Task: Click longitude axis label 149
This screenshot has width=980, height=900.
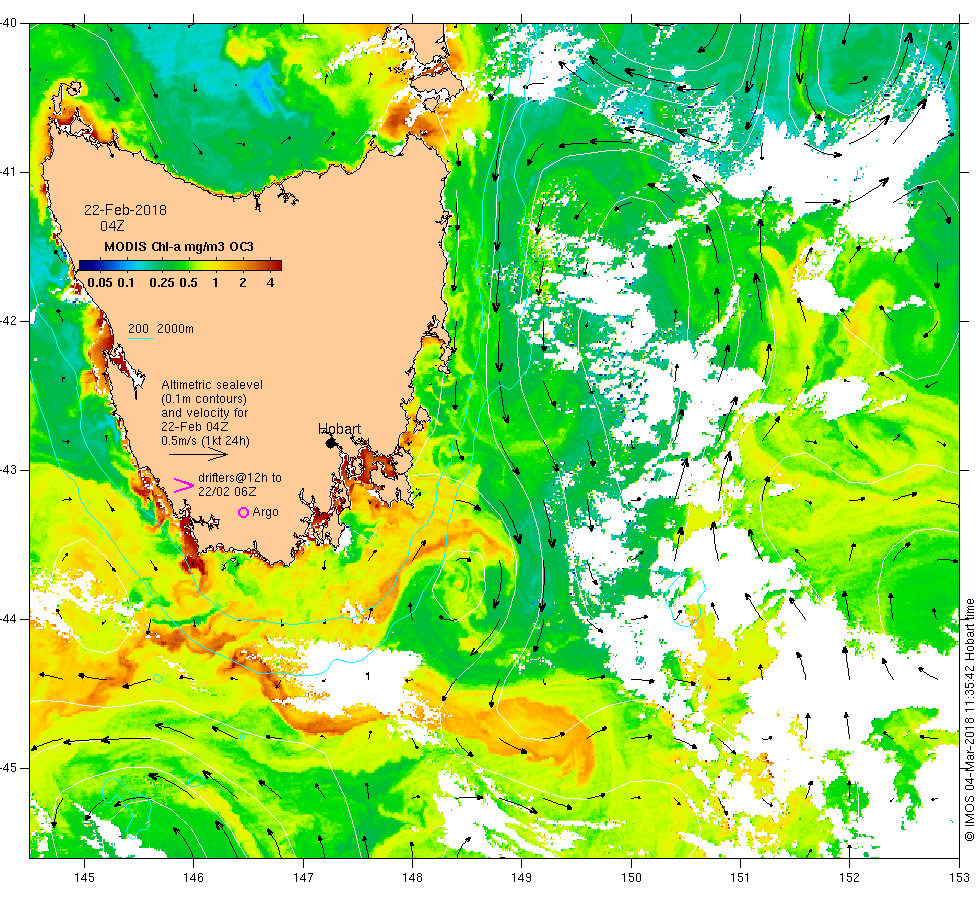Action: tap(522, 878)
